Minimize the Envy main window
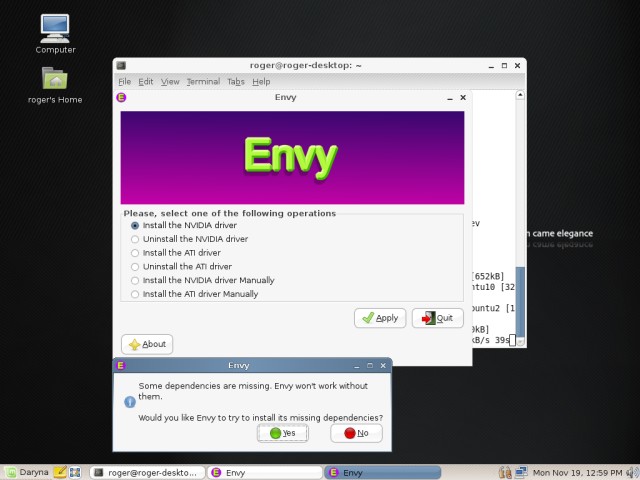The width and height of the screenshot is (640, 480). coord(450,98)
